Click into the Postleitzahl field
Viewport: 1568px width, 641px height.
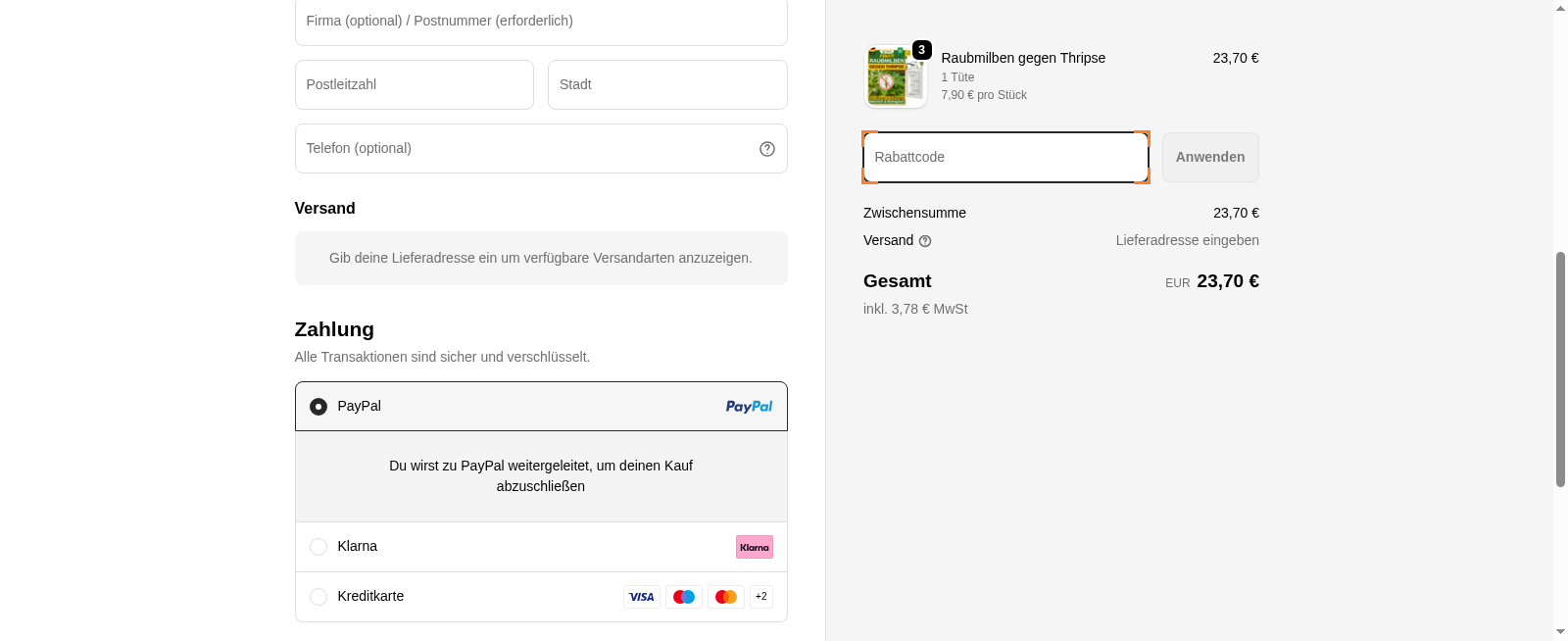click(x=414, y=85)
